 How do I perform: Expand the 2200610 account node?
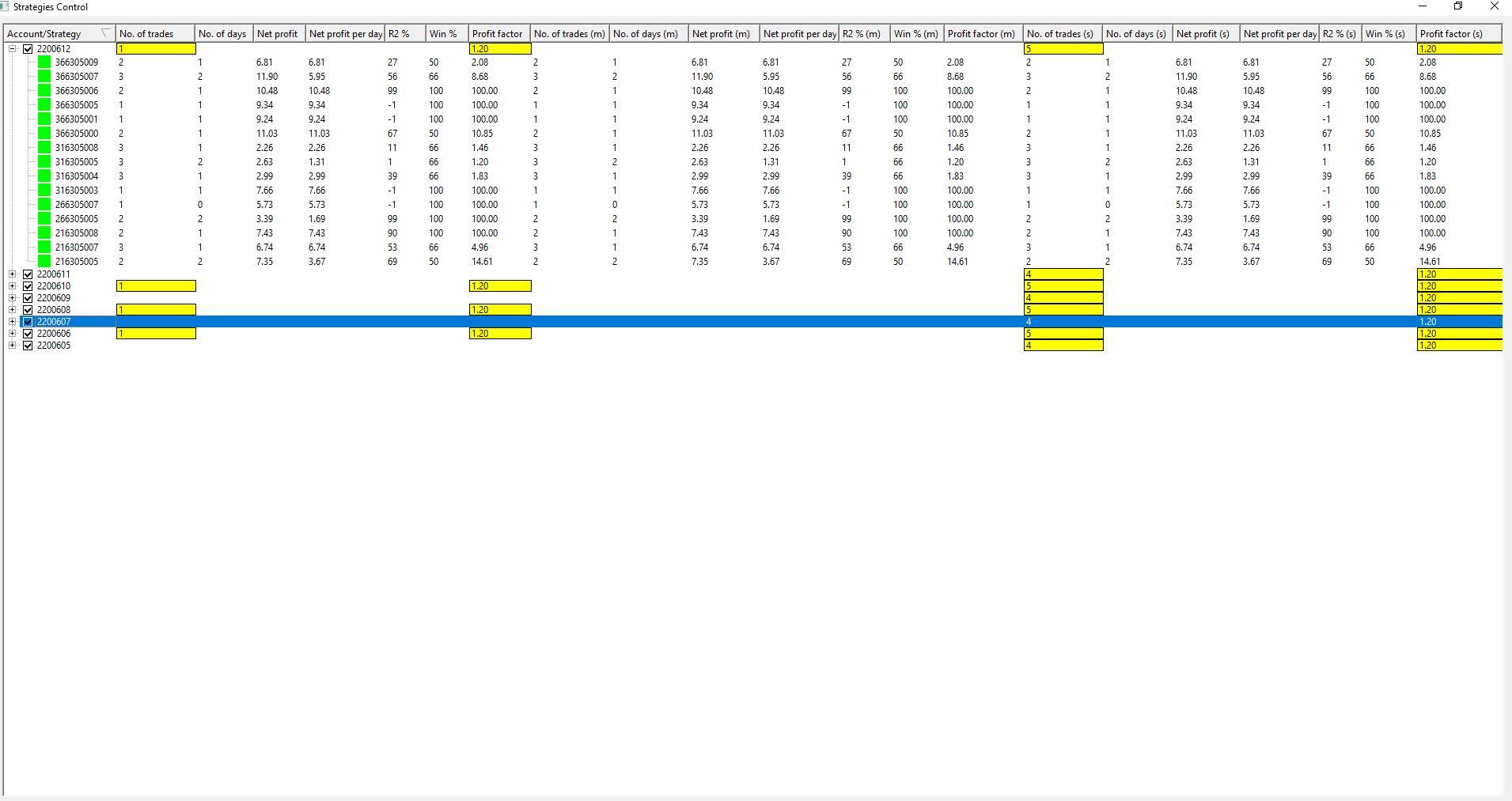pos(13,286)
